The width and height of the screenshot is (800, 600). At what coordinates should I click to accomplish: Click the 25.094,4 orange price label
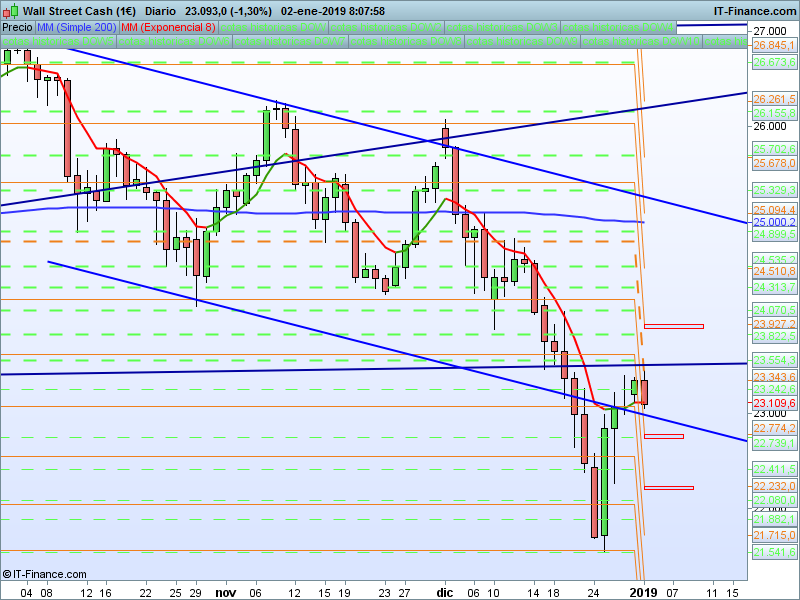(x=774, y=210)
